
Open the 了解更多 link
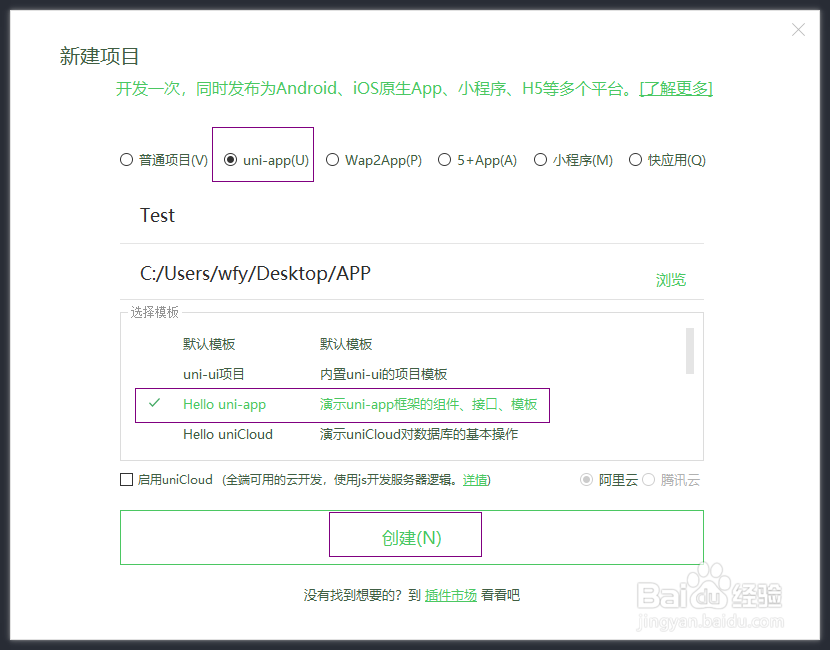tap(676, 88)
